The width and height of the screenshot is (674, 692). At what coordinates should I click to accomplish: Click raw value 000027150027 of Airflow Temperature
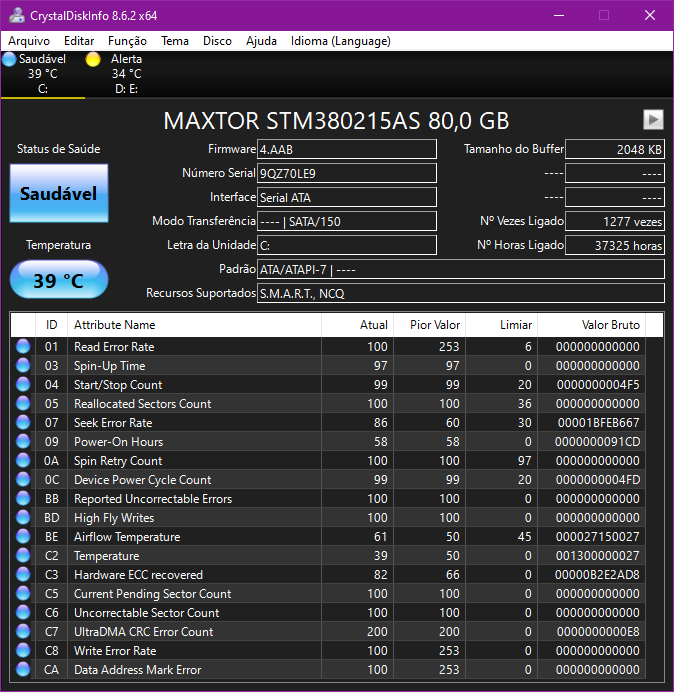[x=598, y=537]
